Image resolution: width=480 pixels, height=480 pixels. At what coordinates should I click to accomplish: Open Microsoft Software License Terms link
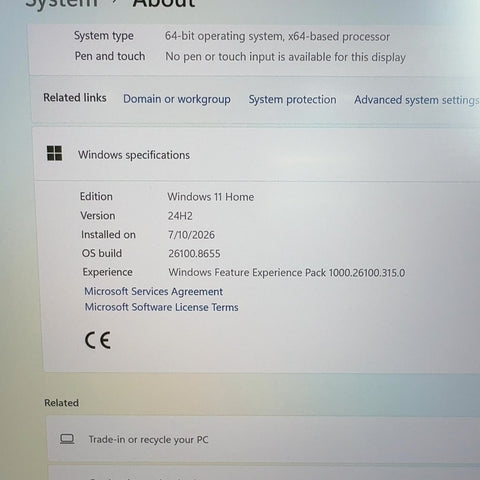pos(162,307)
